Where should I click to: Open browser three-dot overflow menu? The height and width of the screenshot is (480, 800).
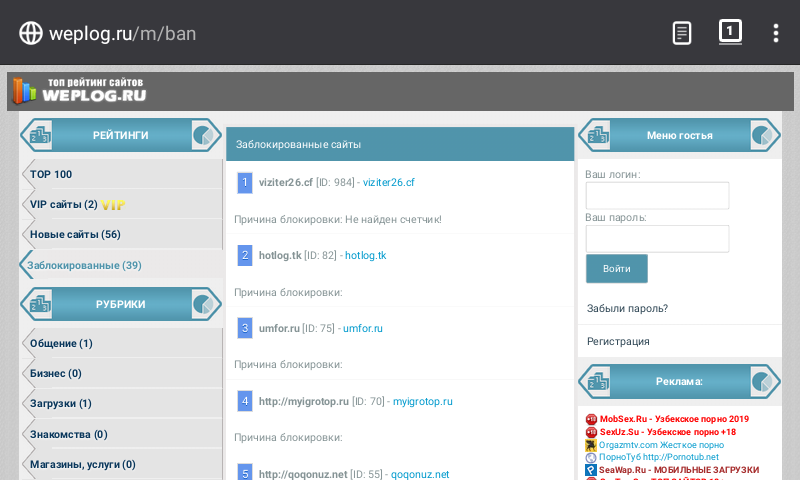[775, 33]
